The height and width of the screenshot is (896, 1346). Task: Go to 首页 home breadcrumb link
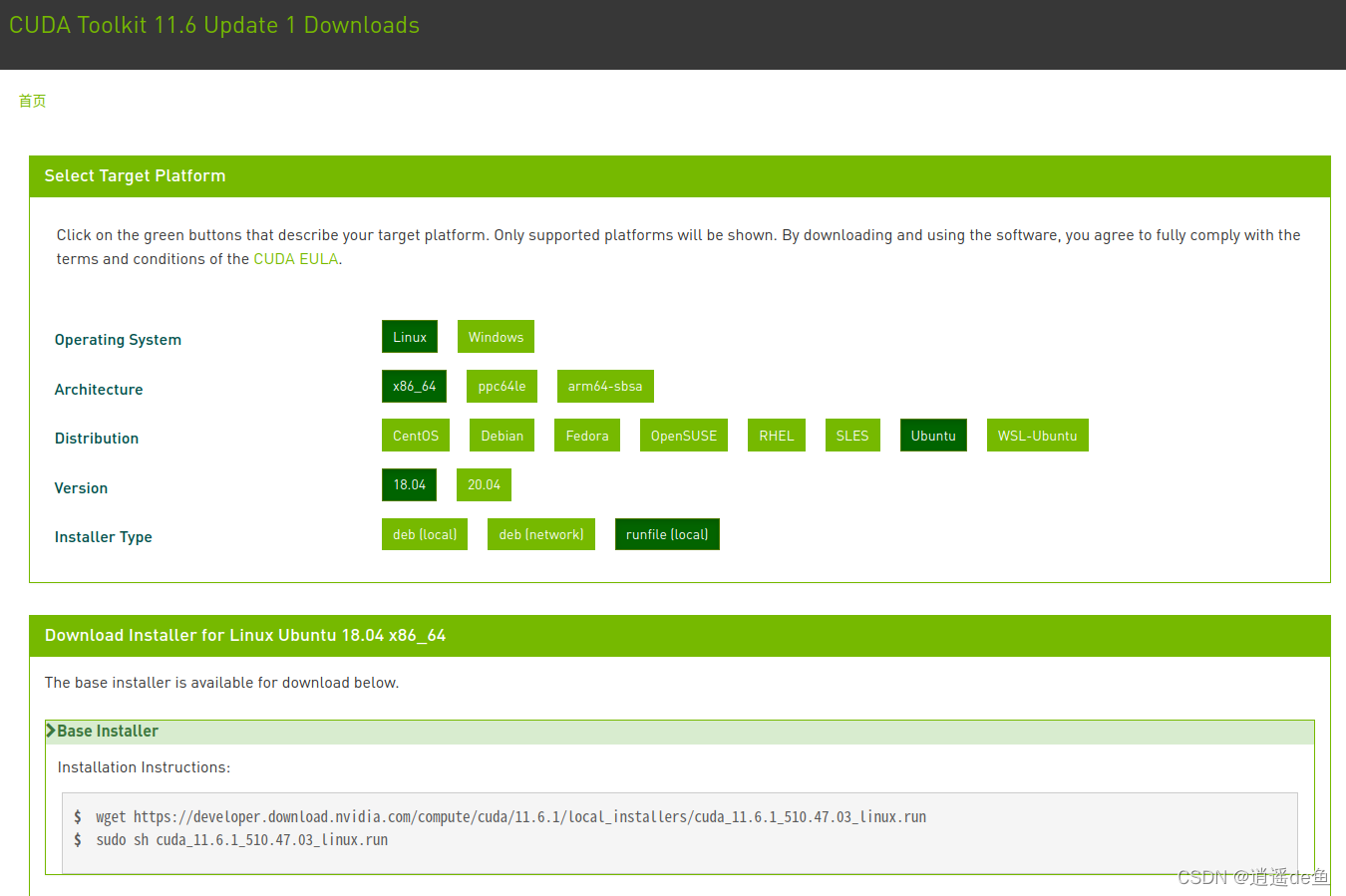click(x=32, y=101)
